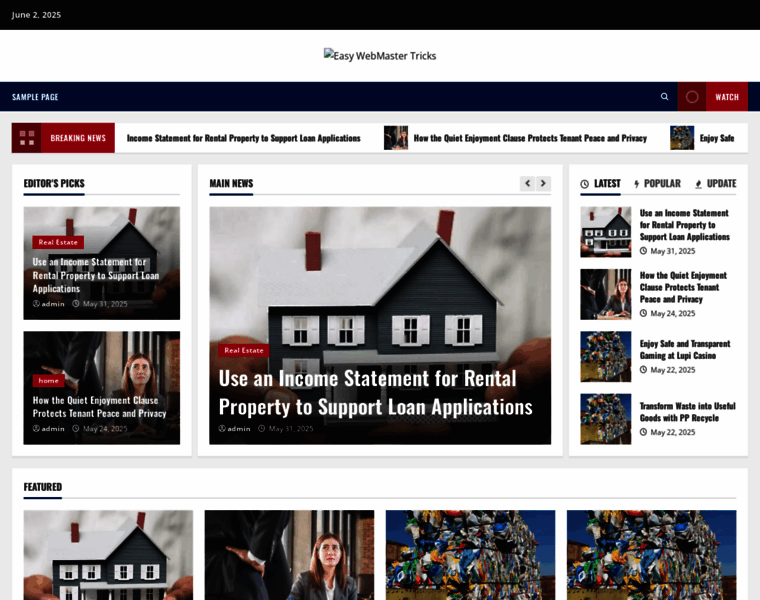The width and height of the screenshot is (760, 600).
Task: Click admin author on Main News slide
Action: click(x=235, y=428)
